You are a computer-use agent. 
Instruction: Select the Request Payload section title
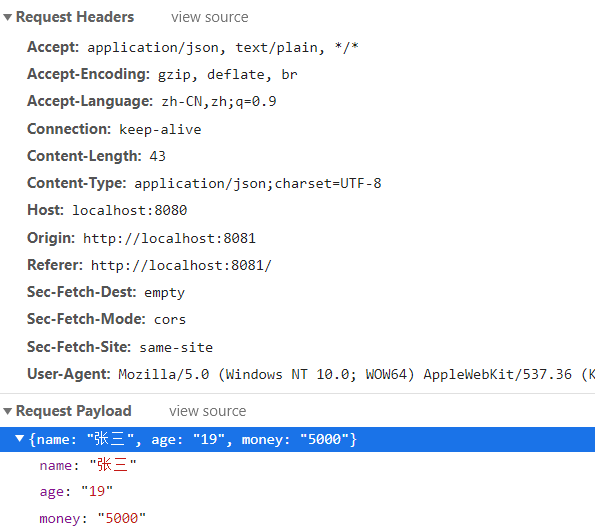pyautogui.click(x=74, y=411)
